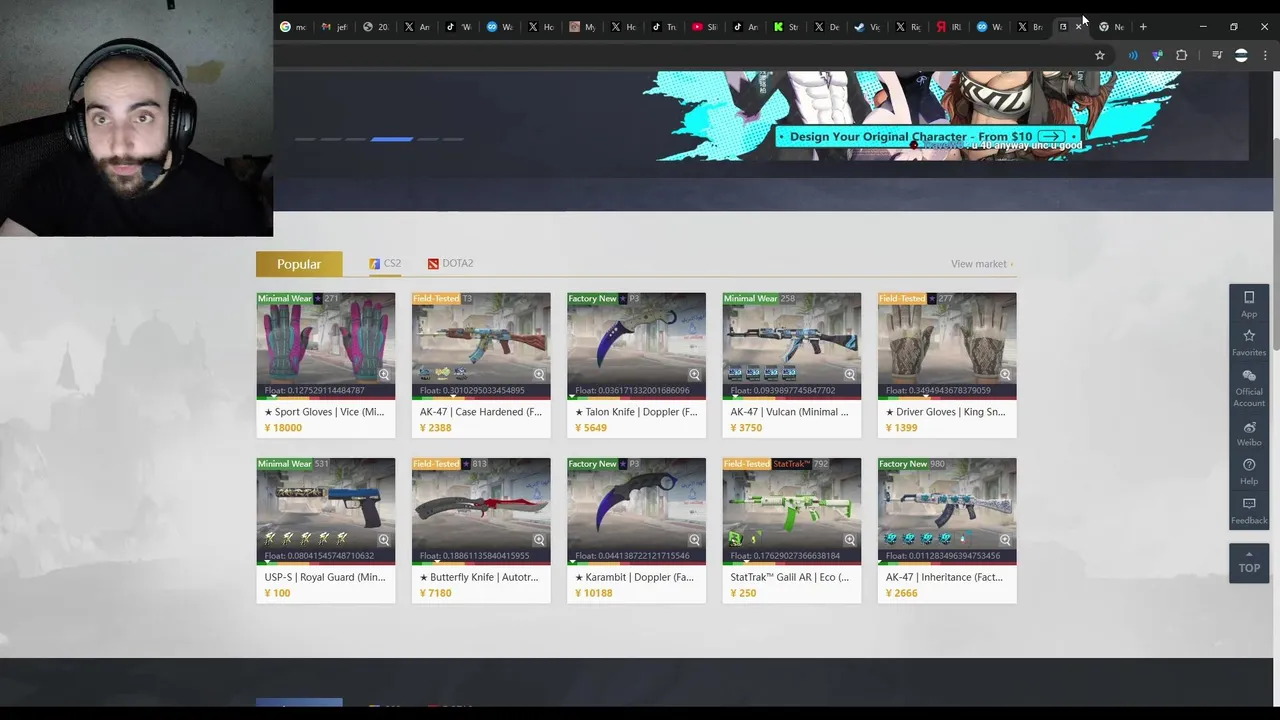
Task: Click the ¥ 3750 price
Action: click(746, 428)
